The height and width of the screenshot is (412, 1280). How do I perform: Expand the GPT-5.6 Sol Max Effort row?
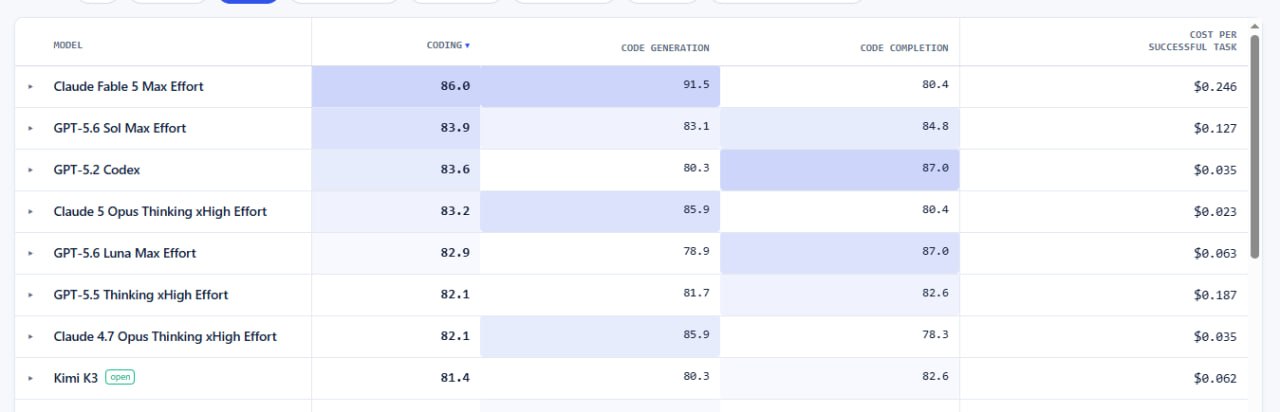(x=31, y=129)
